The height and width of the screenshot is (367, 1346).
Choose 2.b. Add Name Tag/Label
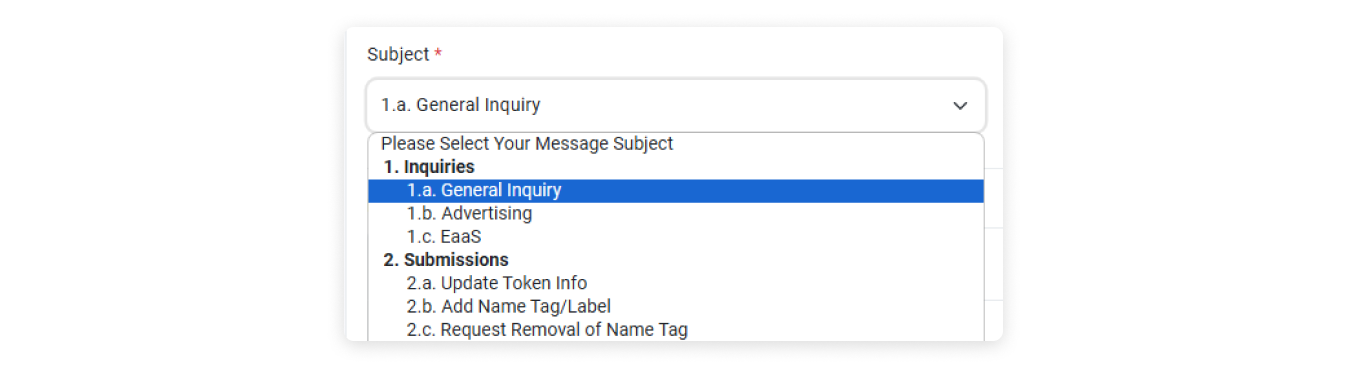pyautogui.click(x=676, y=306)
